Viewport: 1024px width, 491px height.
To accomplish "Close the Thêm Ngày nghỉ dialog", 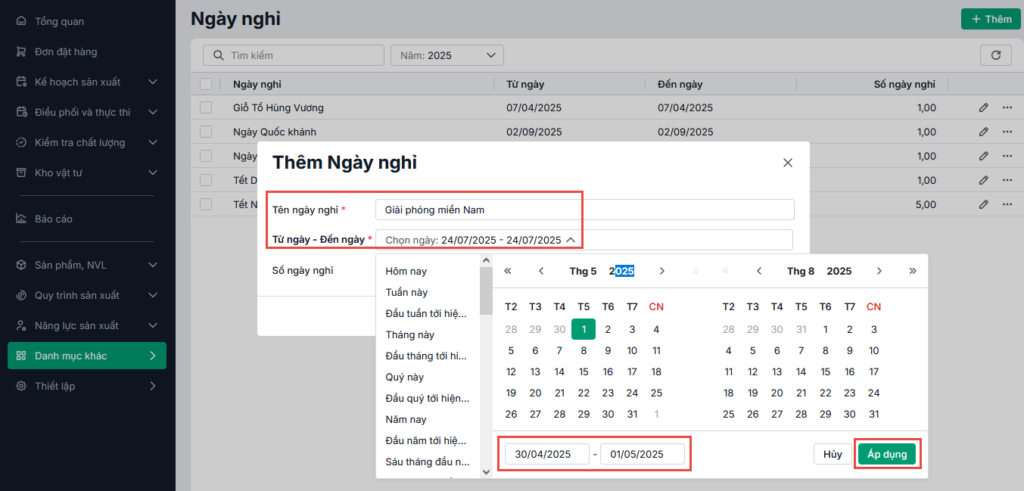I will coord(787,163).
